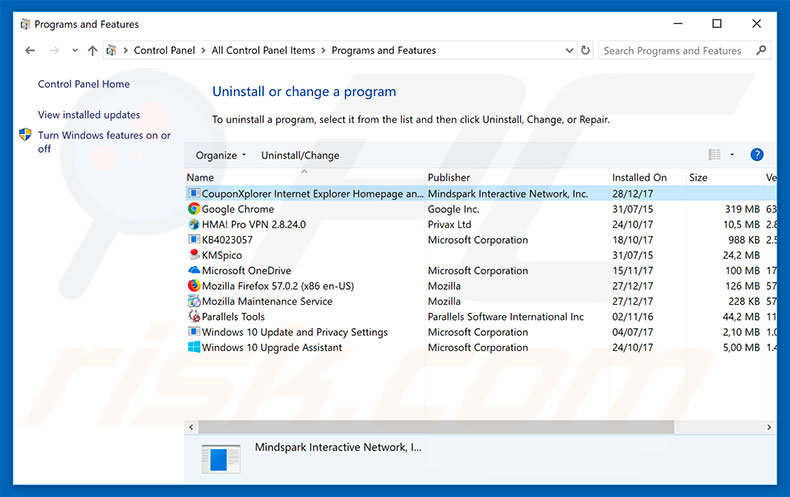This screenshot has width=790, height=497.
Task: Click the search magnifier icon
Action: pos(761,50)
